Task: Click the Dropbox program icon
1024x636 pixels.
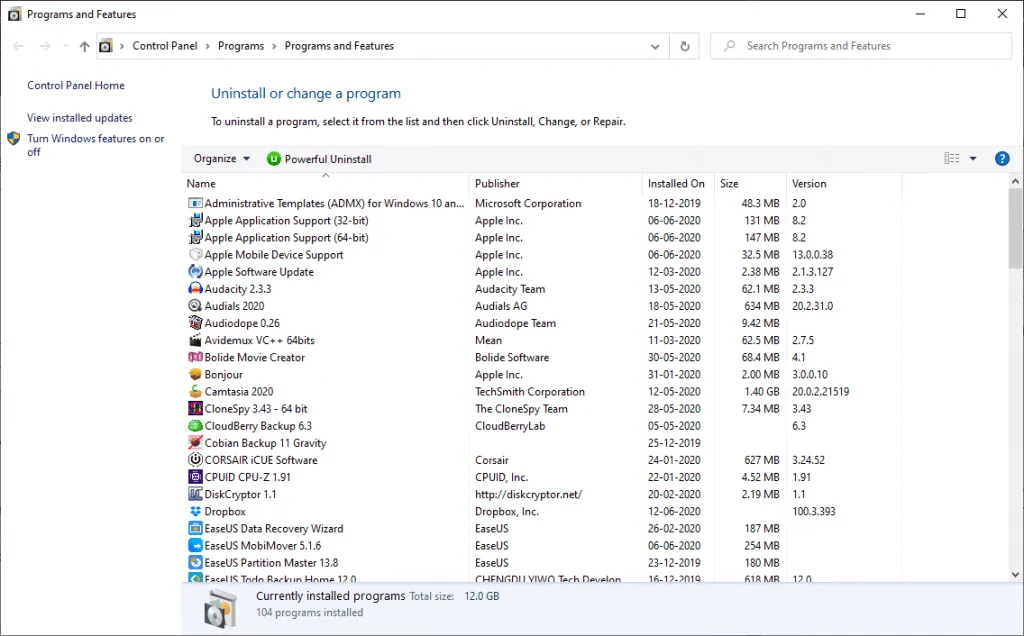Action: pos(195,511)
